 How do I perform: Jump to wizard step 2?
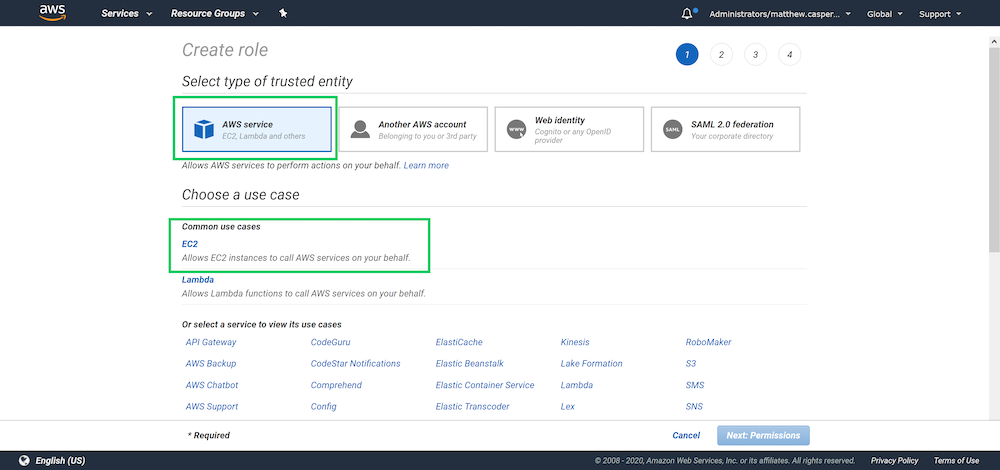click(x=720, y=55)
